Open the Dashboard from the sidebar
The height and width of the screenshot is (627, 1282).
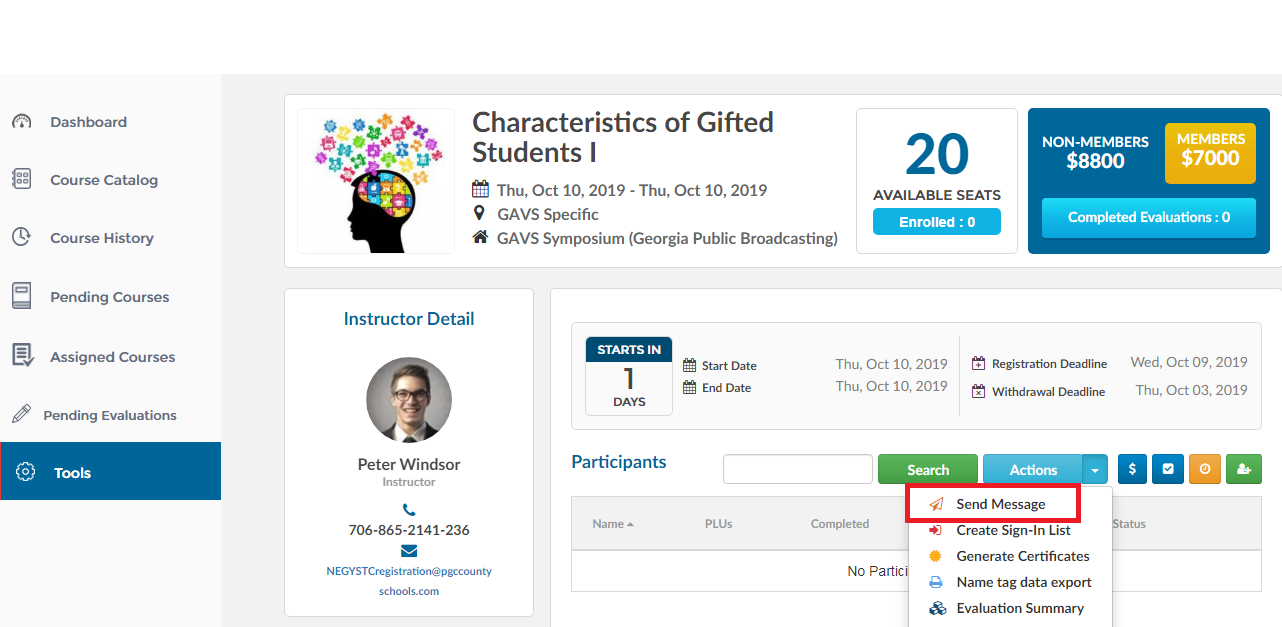tap(88, 122)
